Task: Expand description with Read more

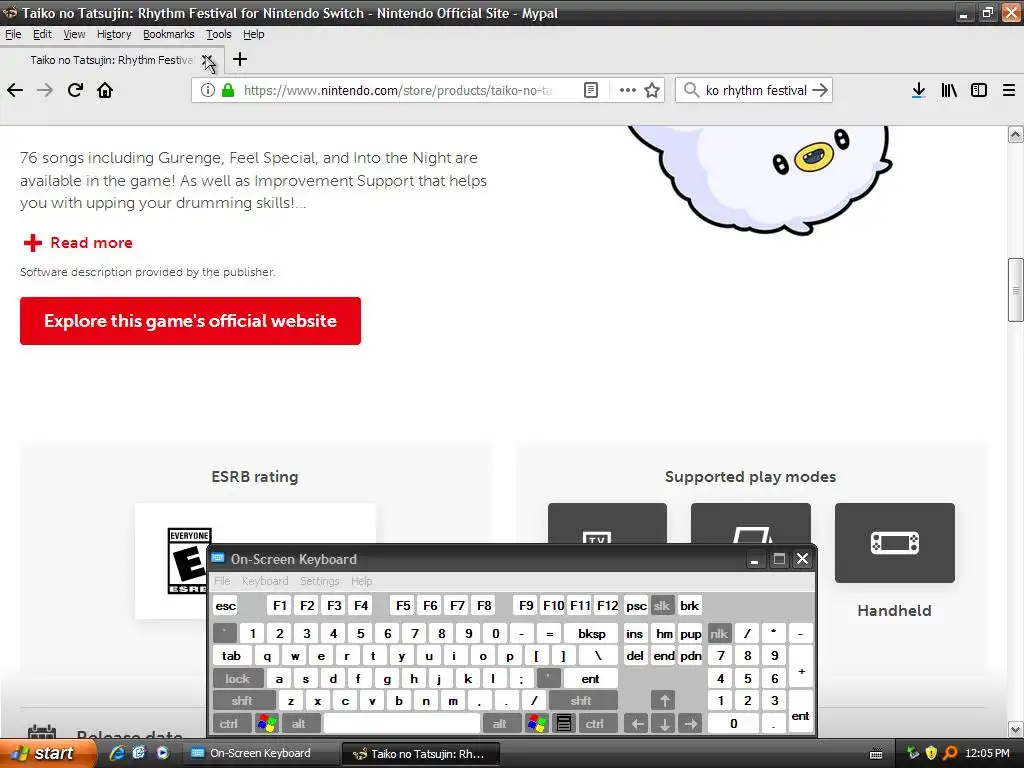Action: 78,242
